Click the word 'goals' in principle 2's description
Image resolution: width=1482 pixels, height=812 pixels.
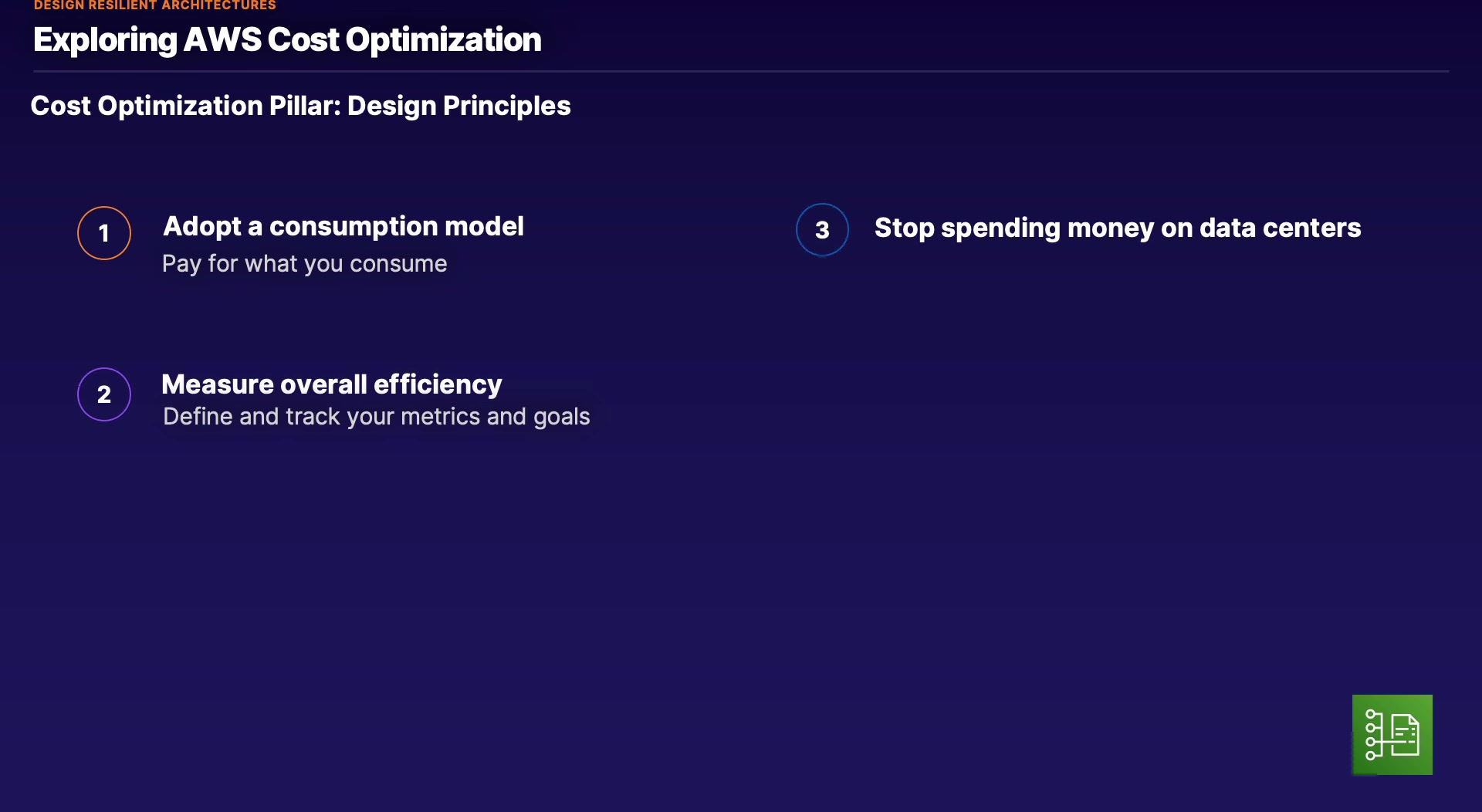(x=561, y=417)
